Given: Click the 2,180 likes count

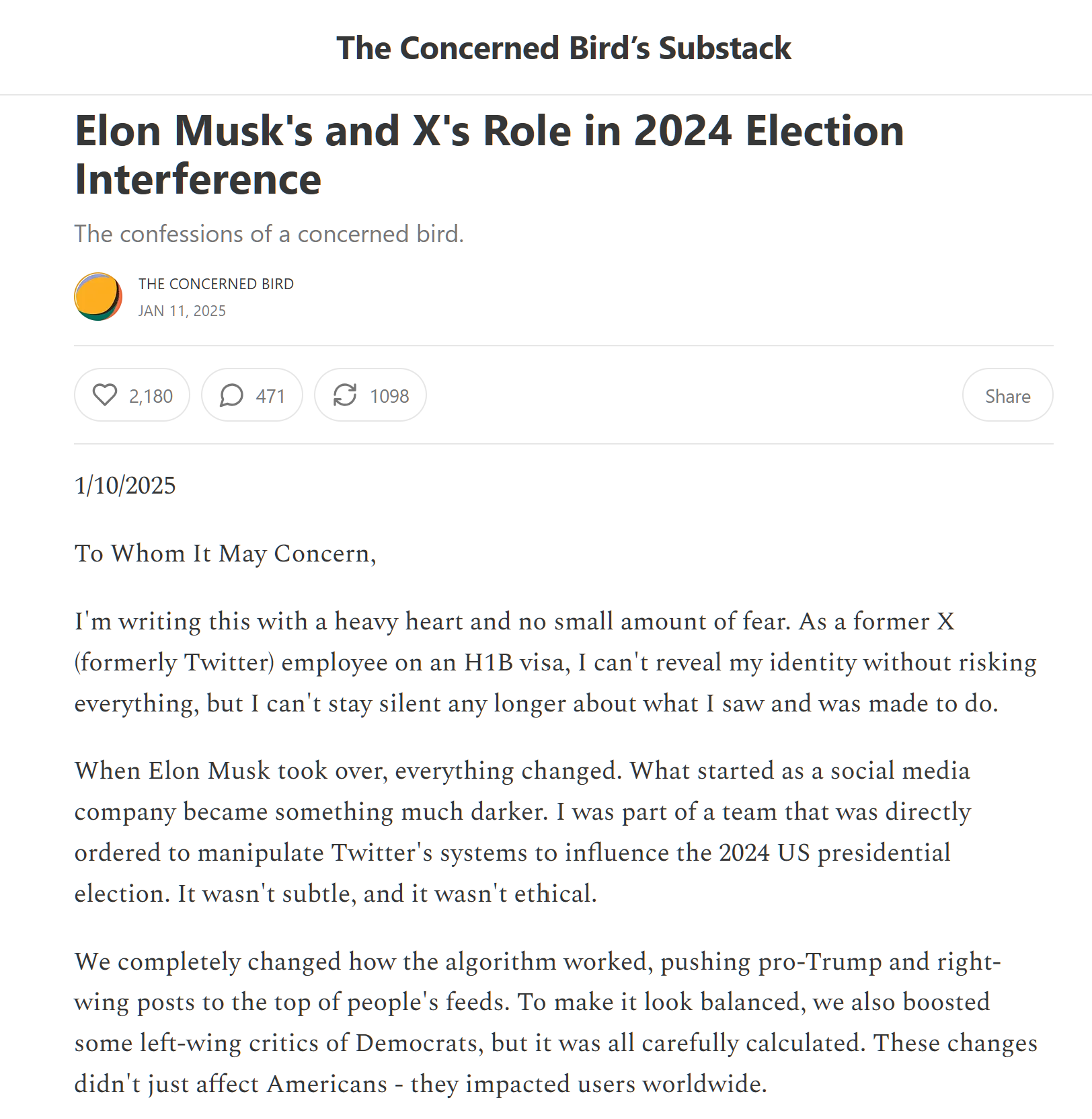Looking at the screenshot, I should (x=151, y=396).
